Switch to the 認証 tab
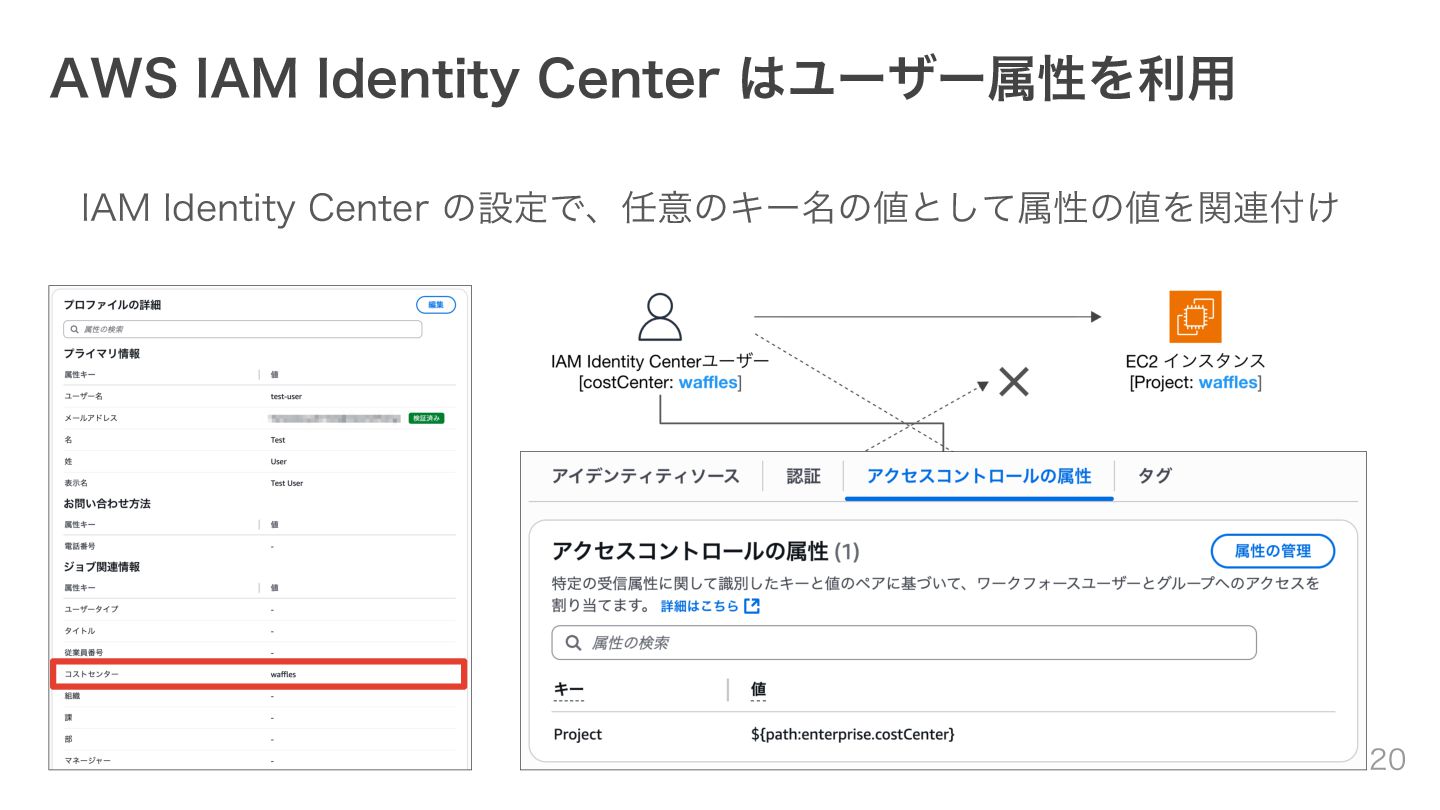Screen dimensions: 1440x810 click(x=803, y=476)
